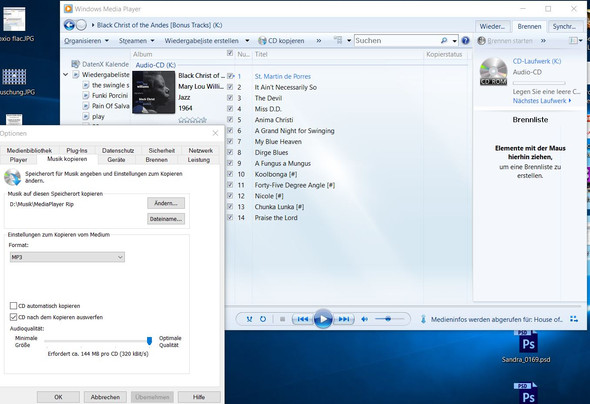
Task: Uncheck track 8 Dirge Blues checkbox
Action: (x=230, y=152)
